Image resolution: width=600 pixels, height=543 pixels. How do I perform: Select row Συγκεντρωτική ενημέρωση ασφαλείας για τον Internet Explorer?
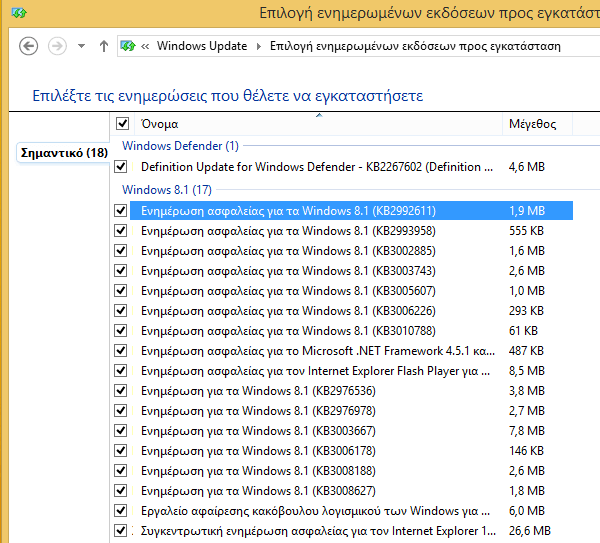click(351, 531)
